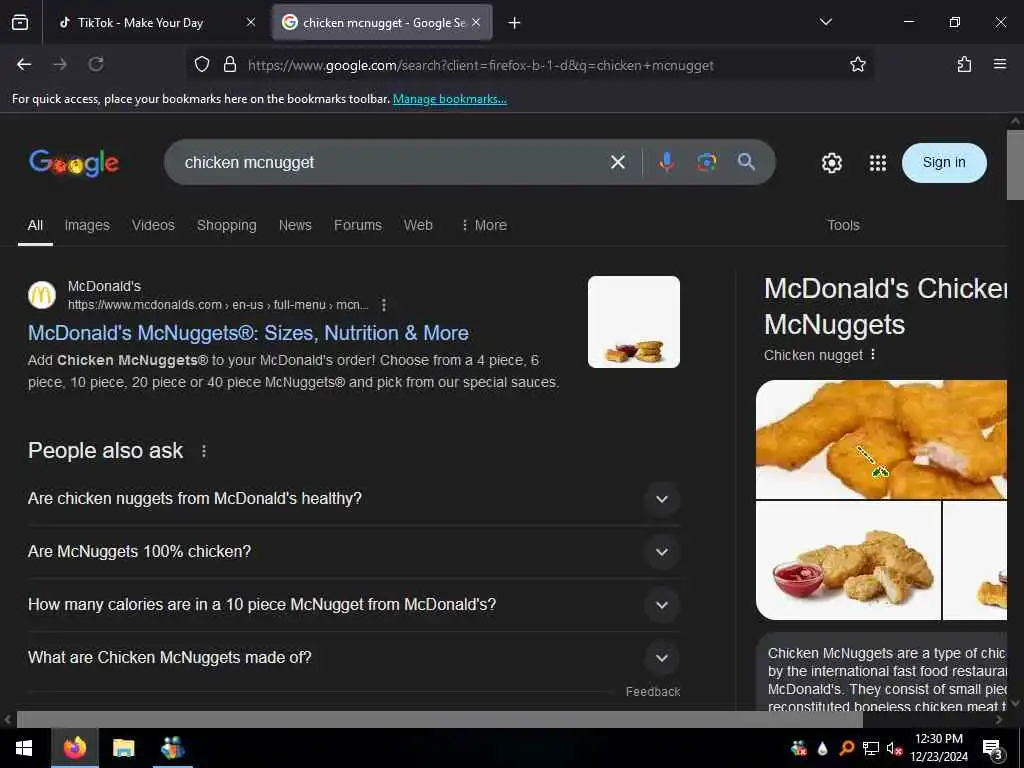Viewport: 1024px width, 768px height.
Task: Open the McDonald's result options menu
Action: 384,305
